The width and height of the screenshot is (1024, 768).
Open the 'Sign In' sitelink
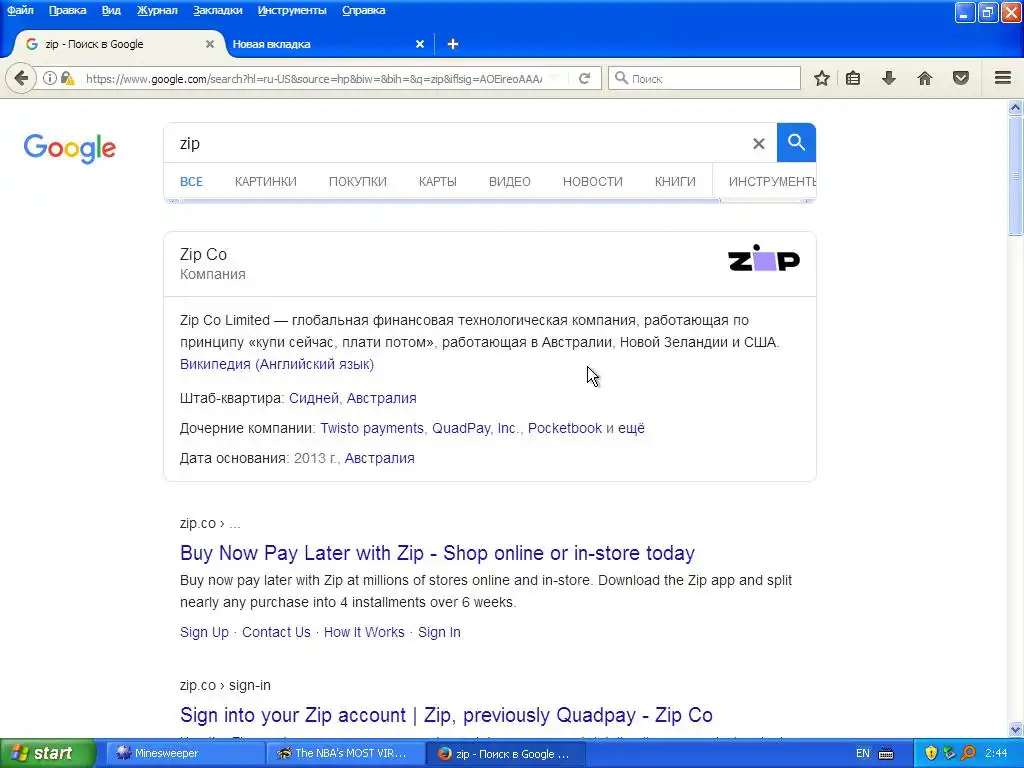[440, 632]
